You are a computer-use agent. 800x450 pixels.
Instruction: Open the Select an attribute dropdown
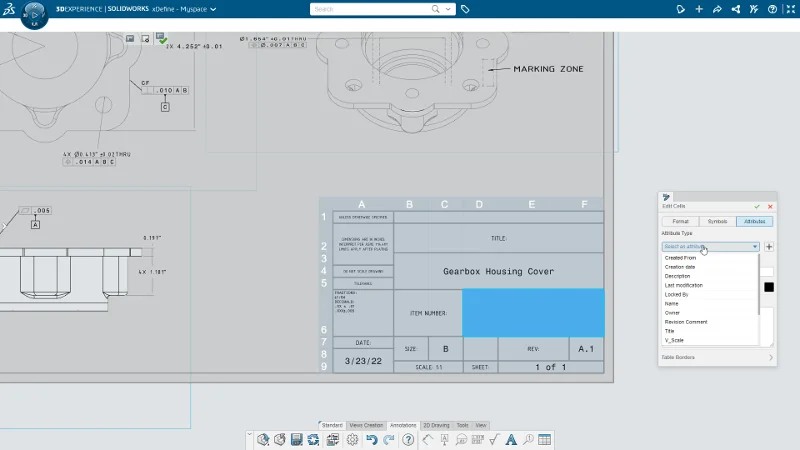coord(710,246)
